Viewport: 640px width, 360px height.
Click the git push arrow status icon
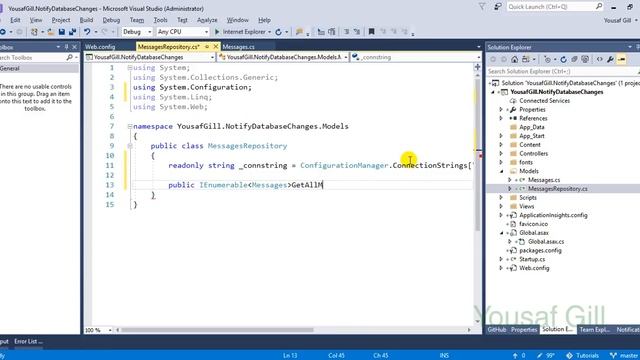point(515,356)
